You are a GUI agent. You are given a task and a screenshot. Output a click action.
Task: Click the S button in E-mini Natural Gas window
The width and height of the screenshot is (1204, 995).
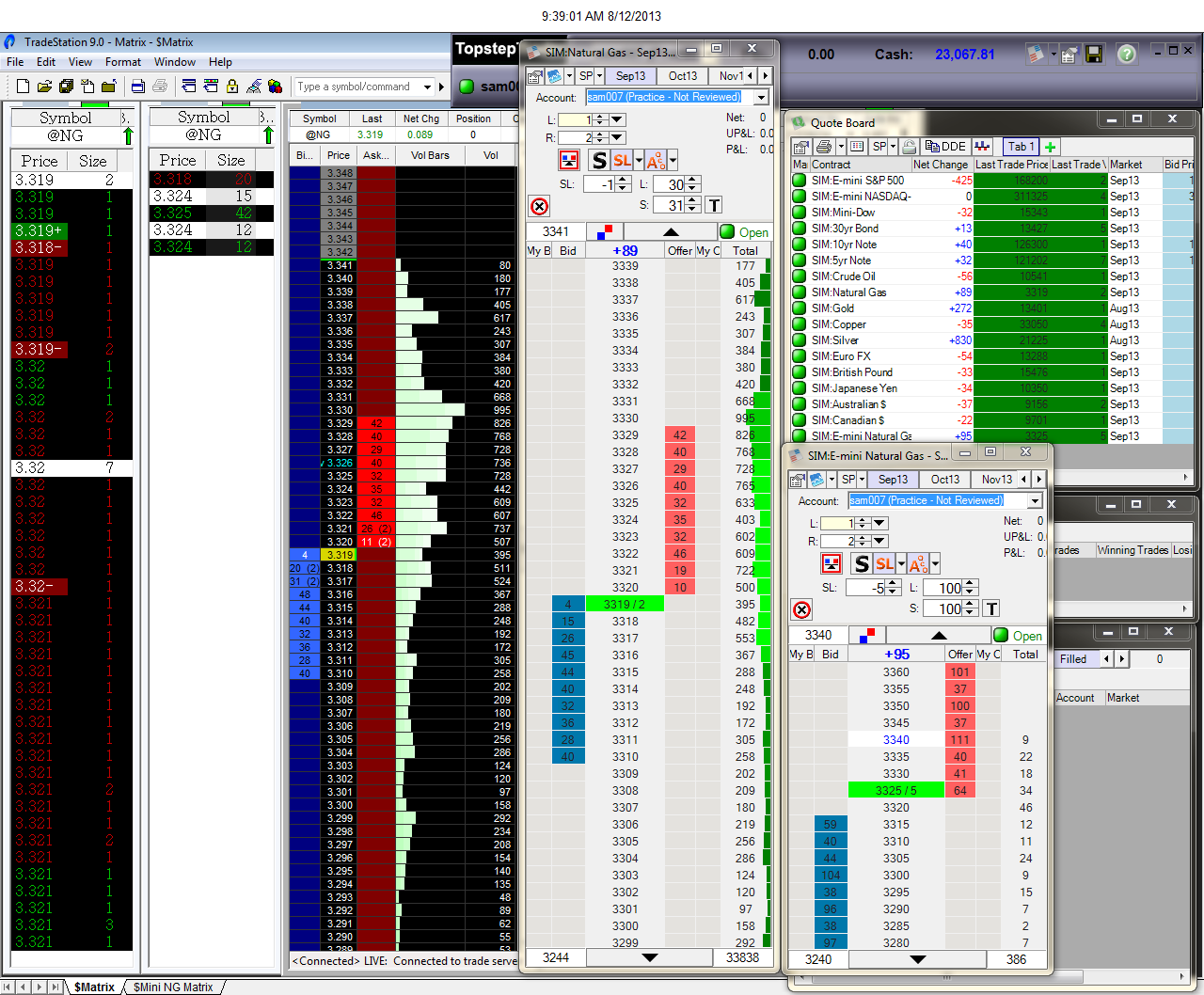click(861, 563)
